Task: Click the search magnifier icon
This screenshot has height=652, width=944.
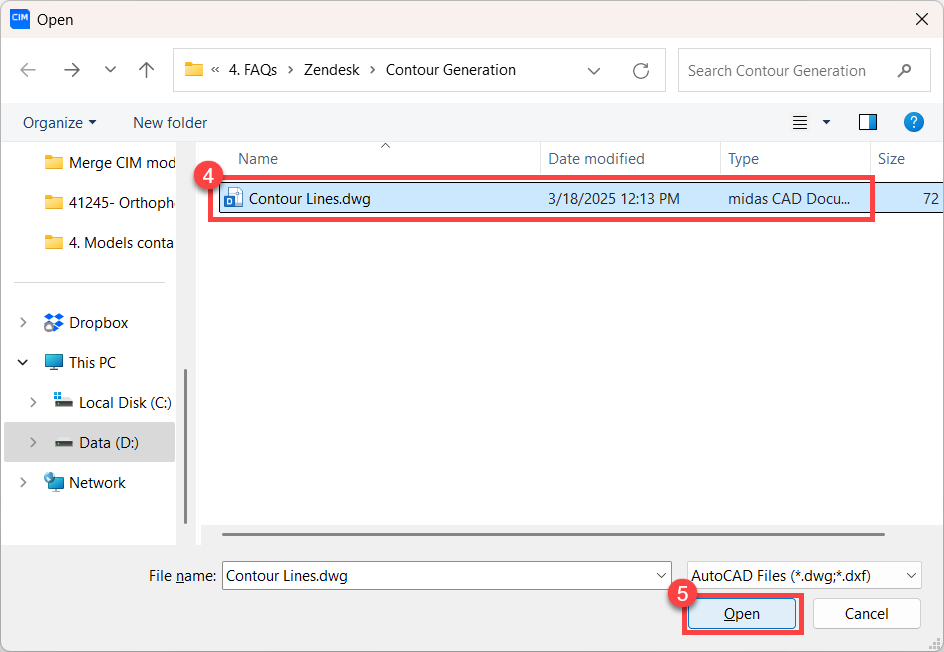Action: pyautogui.click(x=904, y=70)
